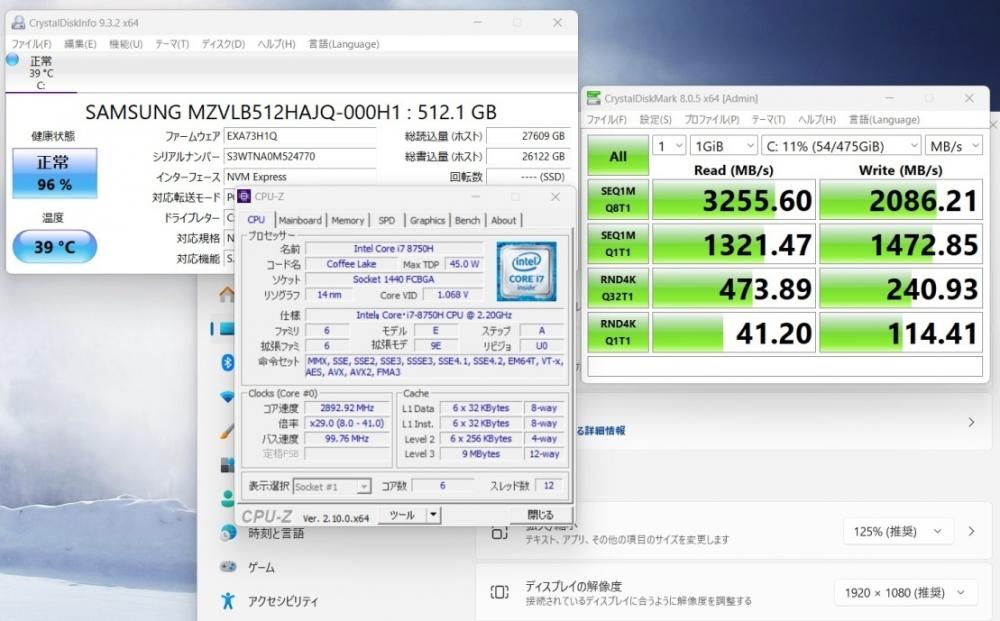Switch to the Mainboard tab in CPU-Z
1000x621 pixels.
[300, 221]
